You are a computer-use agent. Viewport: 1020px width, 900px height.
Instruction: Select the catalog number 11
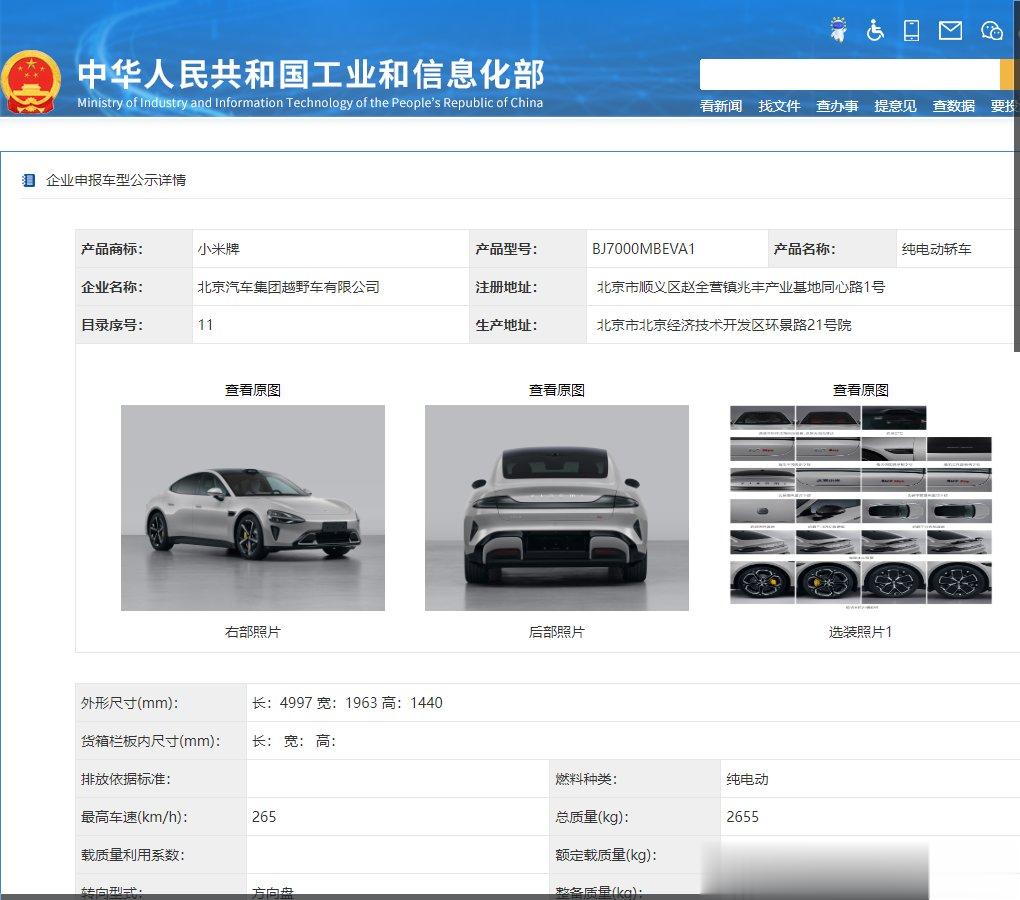click(206, 325)
